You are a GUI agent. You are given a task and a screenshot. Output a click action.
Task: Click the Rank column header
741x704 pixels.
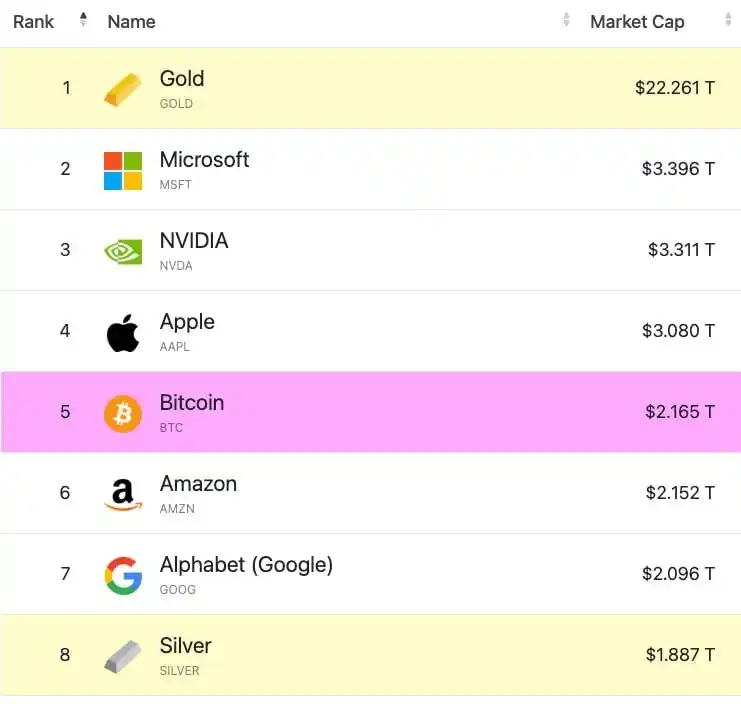(34, 22)
